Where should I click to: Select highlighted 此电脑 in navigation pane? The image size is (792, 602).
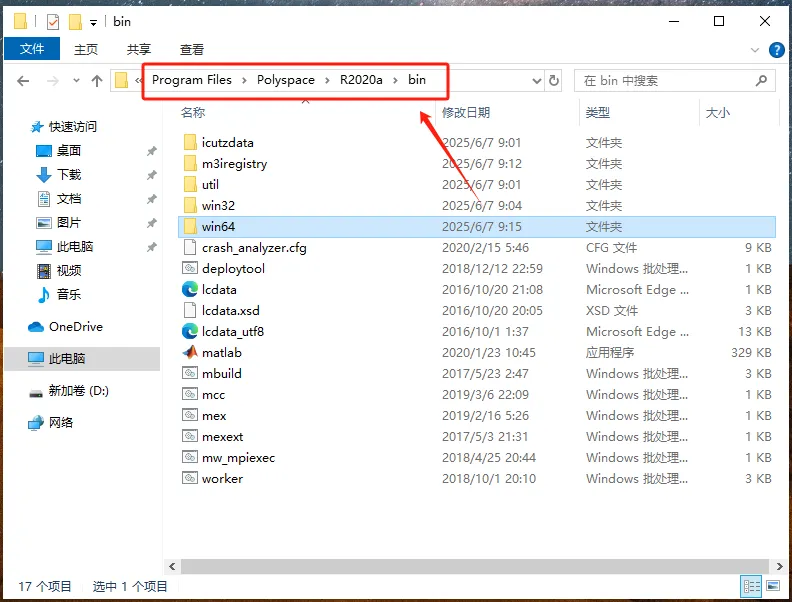tap(82, 359)
